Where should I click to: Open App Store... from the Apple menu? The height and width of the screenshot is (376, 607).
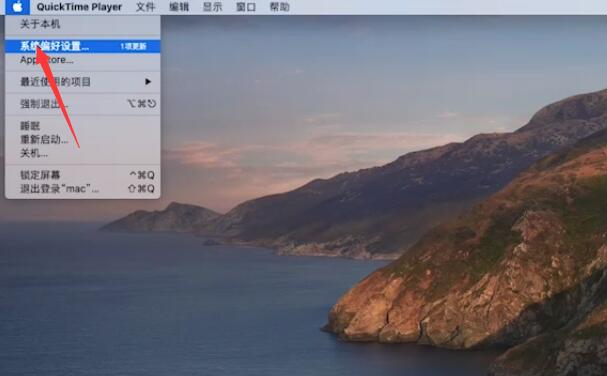click(83, 60)
